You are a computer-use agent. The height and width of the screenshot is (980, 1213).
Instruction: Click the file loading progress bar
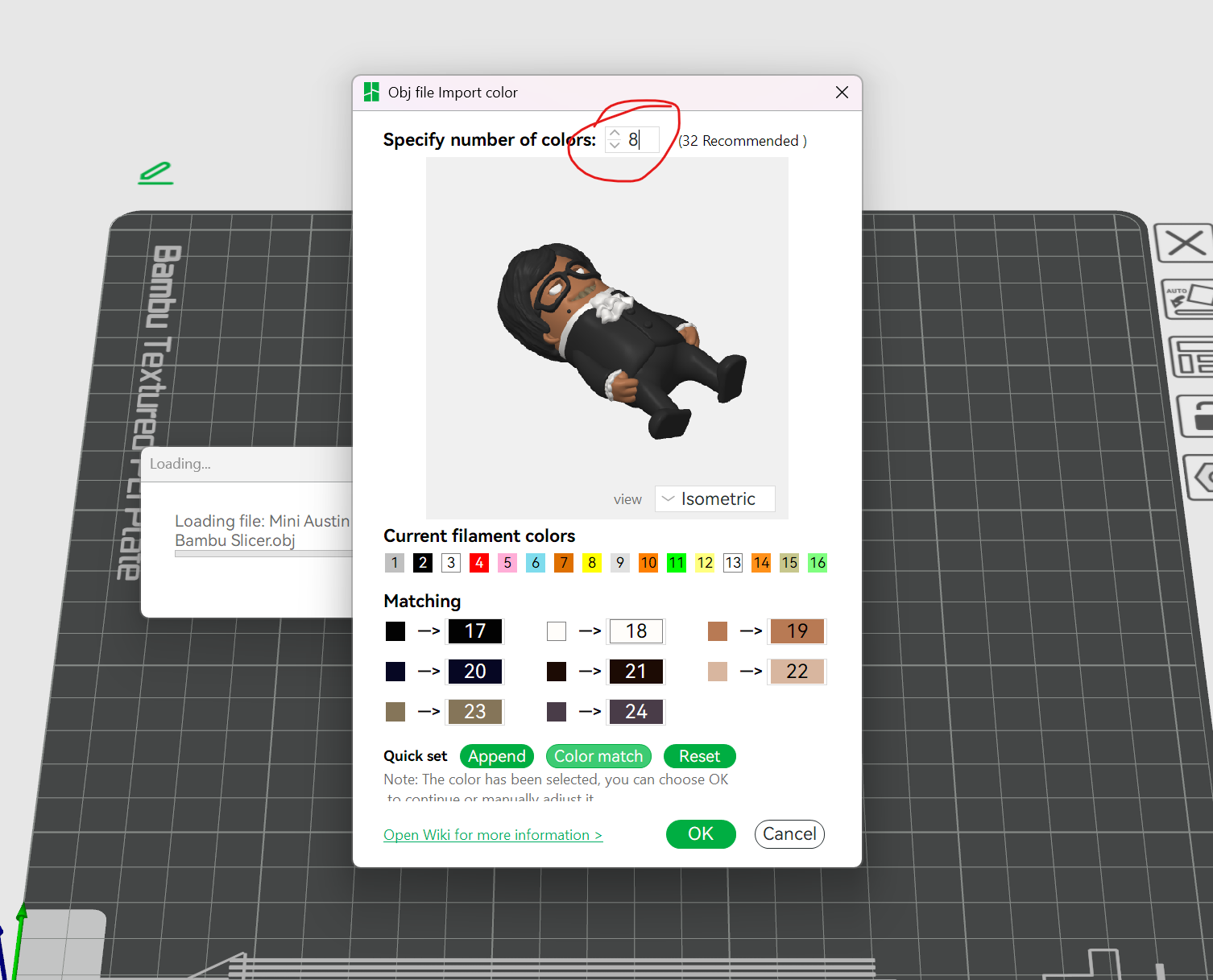[x=263, y=553]
